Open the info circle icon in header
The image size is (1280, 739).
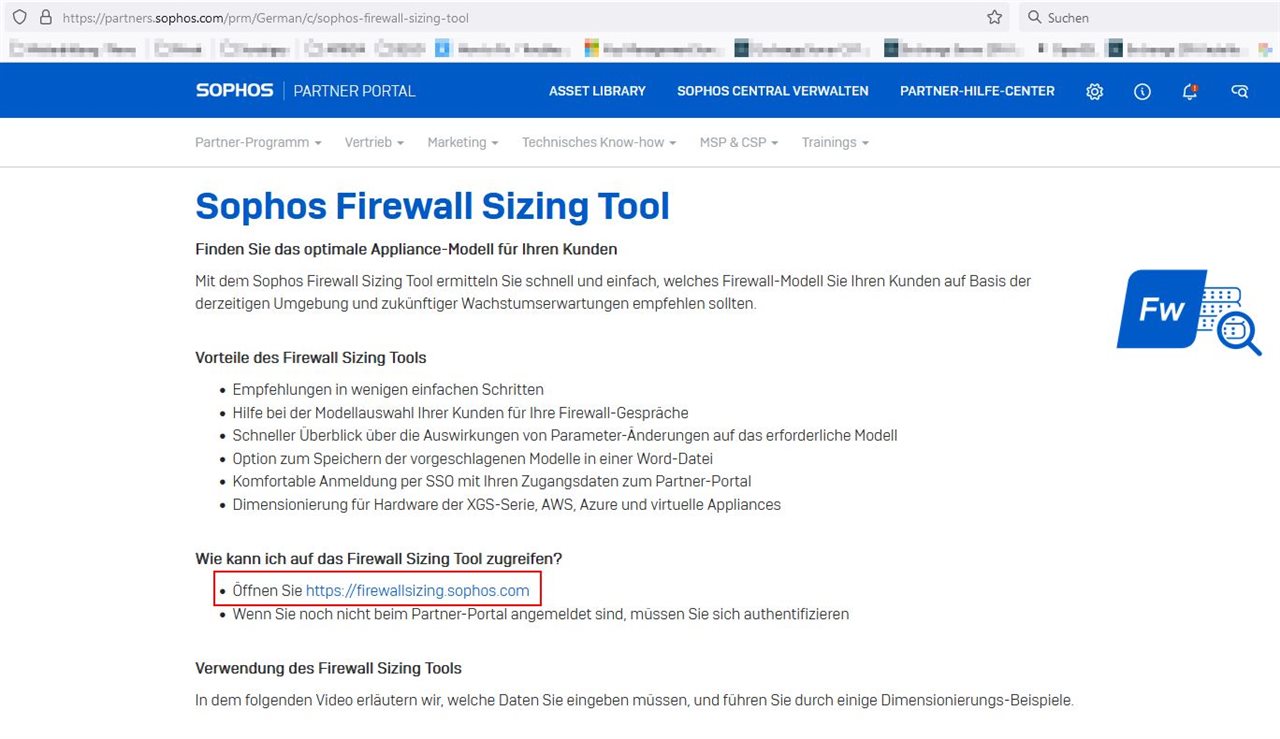tap(1142, 91)
